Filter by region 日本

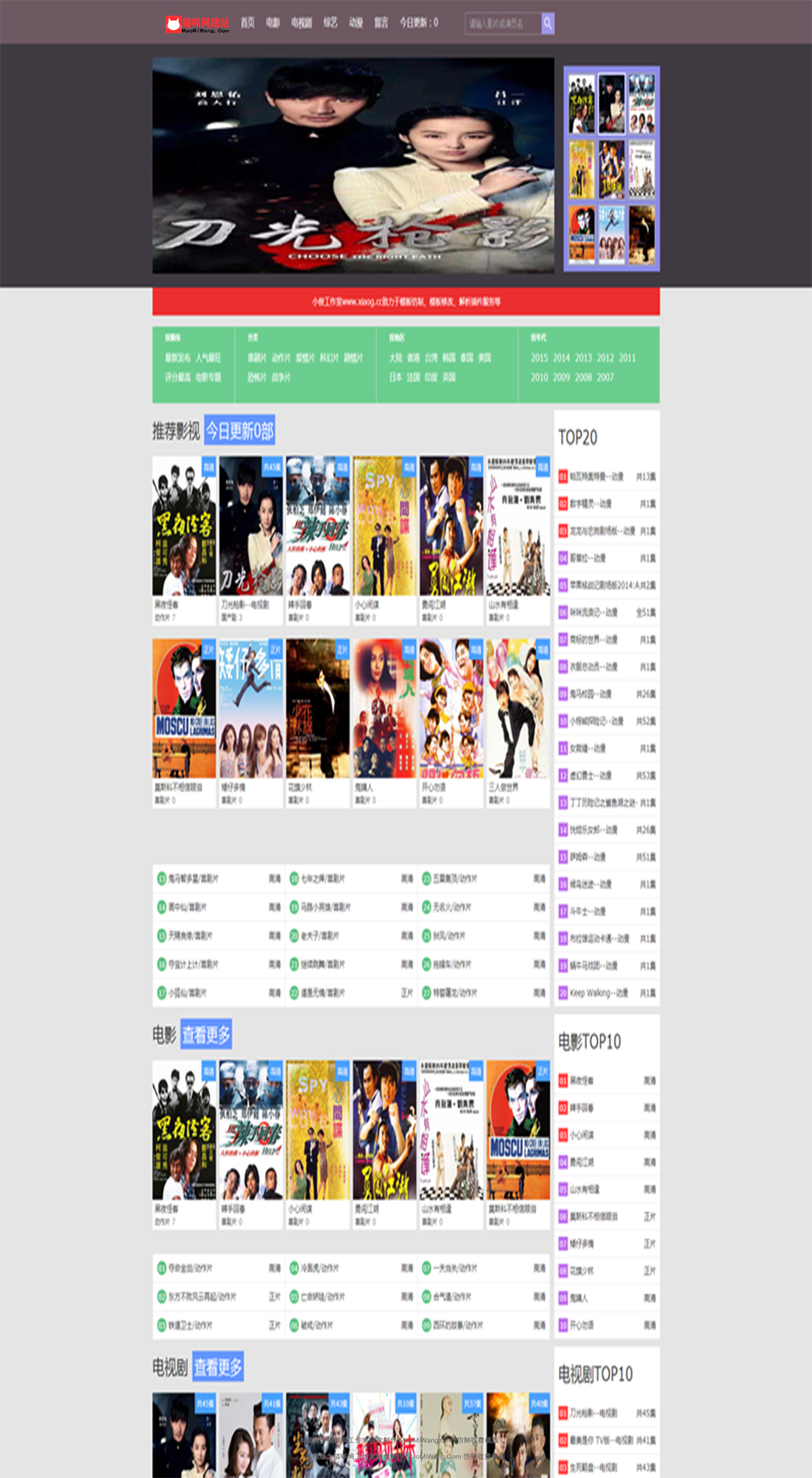point(395,377)
